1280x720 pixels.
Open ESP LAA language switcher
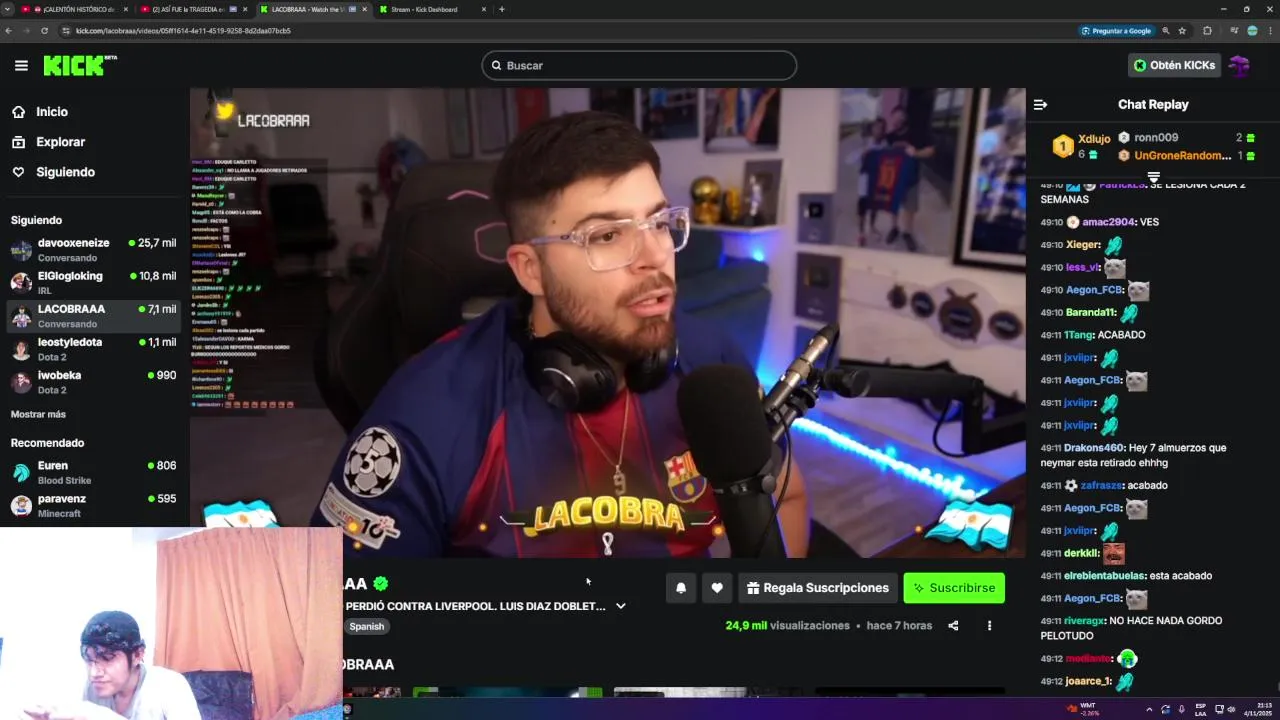click(x=1201, y=710)
